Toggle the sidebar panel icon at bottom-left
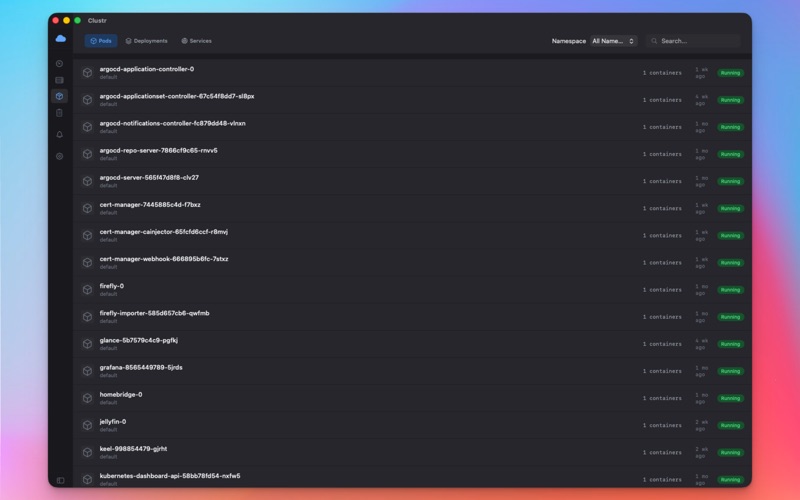 (61, 480)
